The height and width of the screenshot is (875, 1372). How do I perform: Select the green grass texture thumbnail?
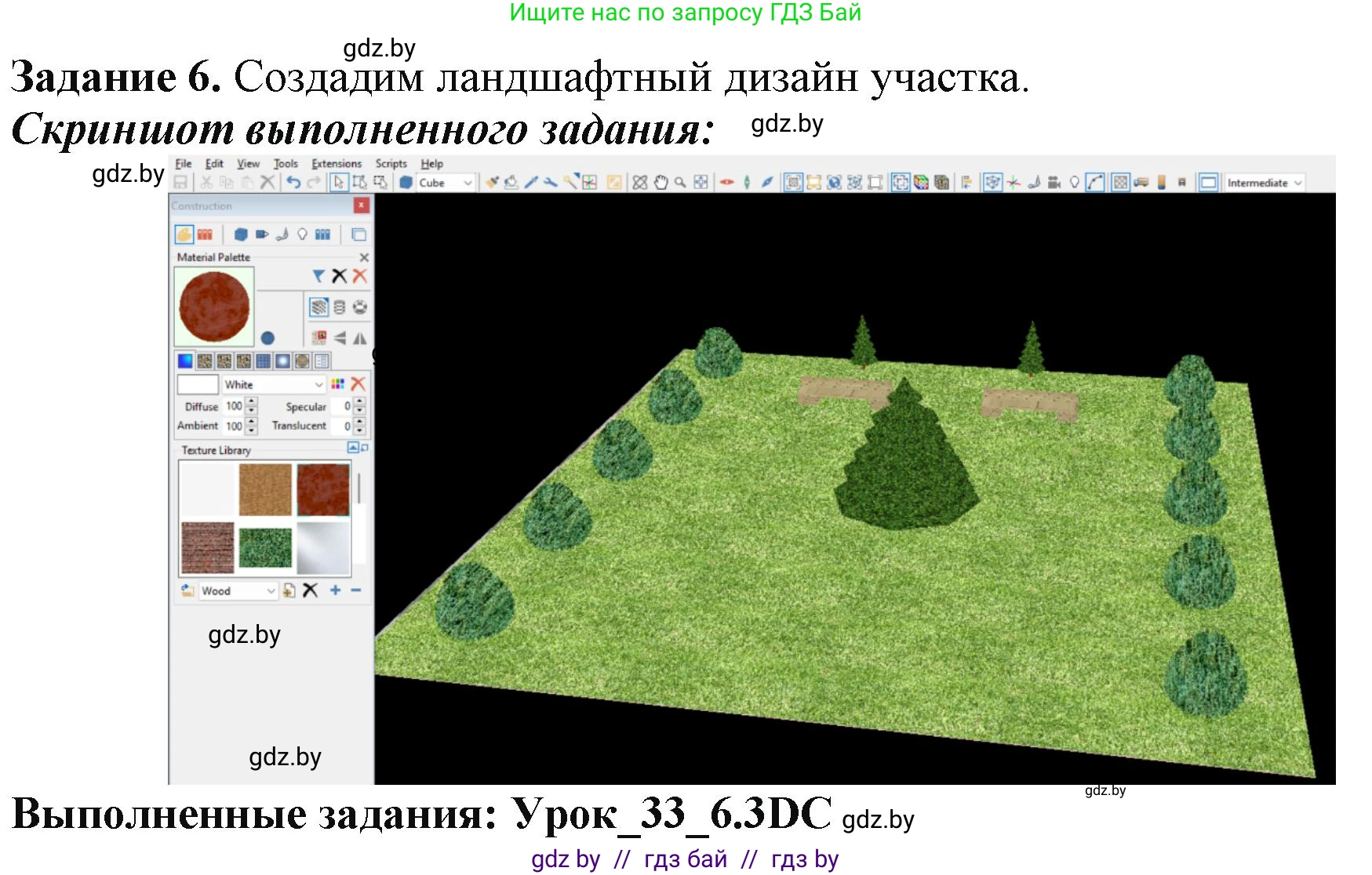pos(265,546)
